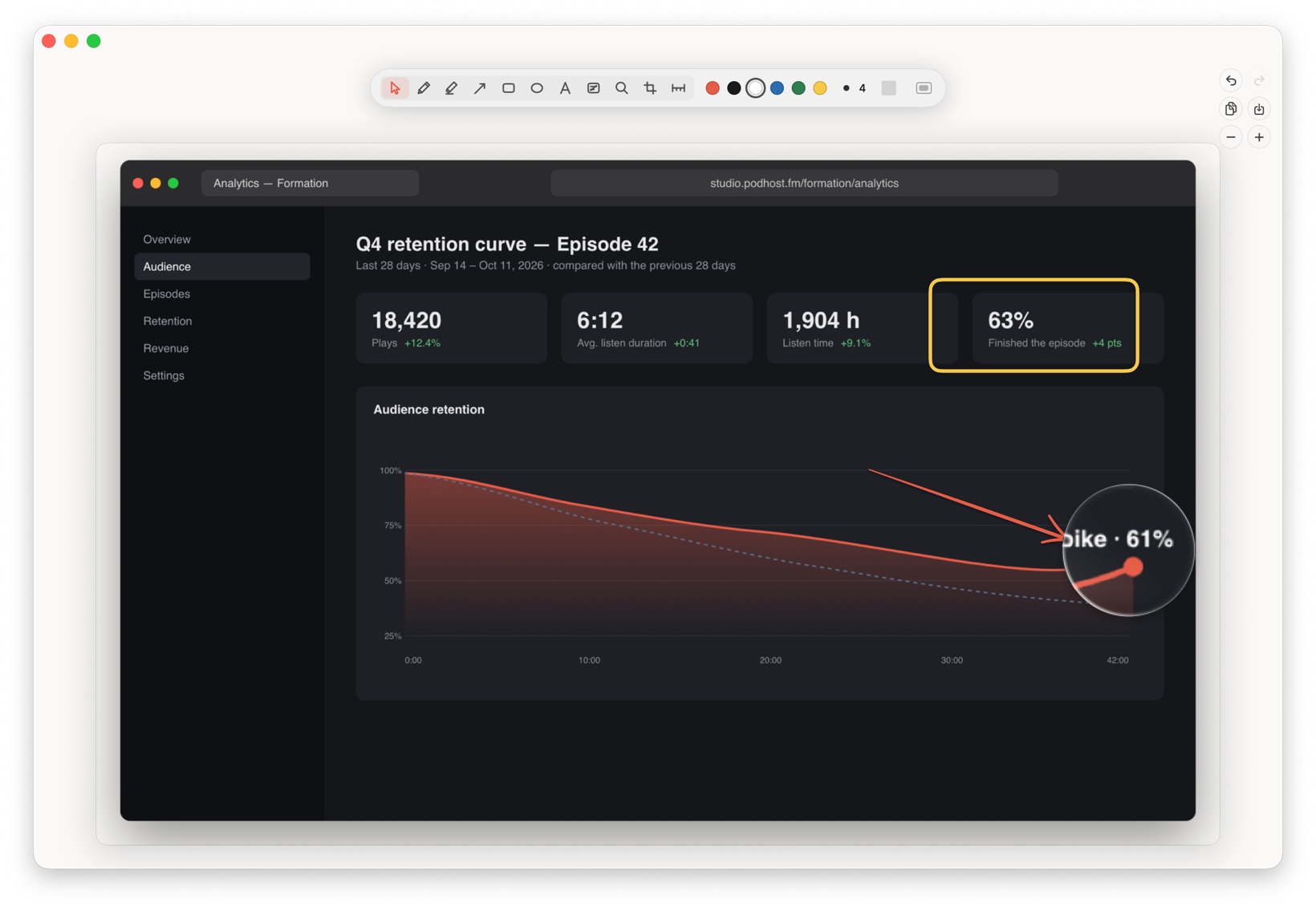
Task: Choose the rectangle shape tool
Action: point(509,88)
